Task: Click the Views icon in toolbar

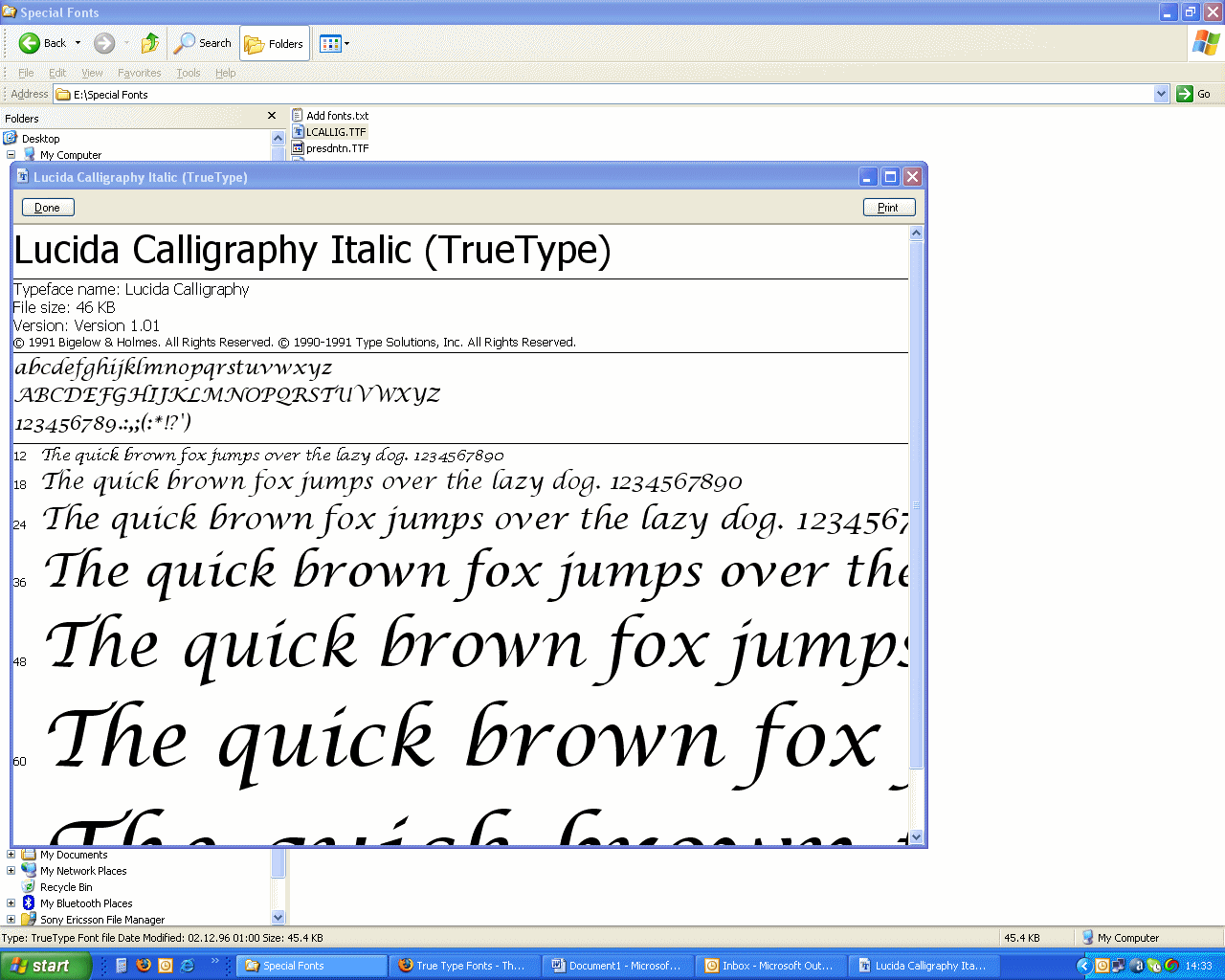Action: pos(330,43)
